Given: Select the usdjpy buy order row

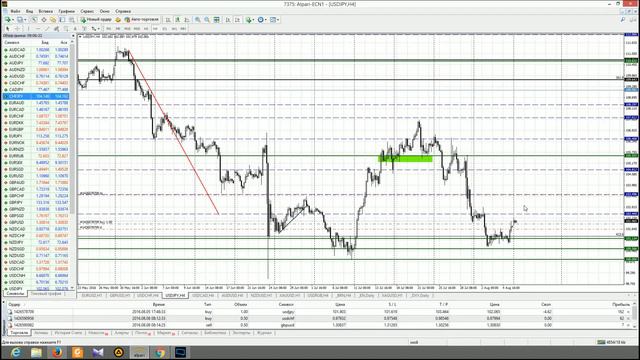Looking at the screenshot, I should (x=318, y=311).
